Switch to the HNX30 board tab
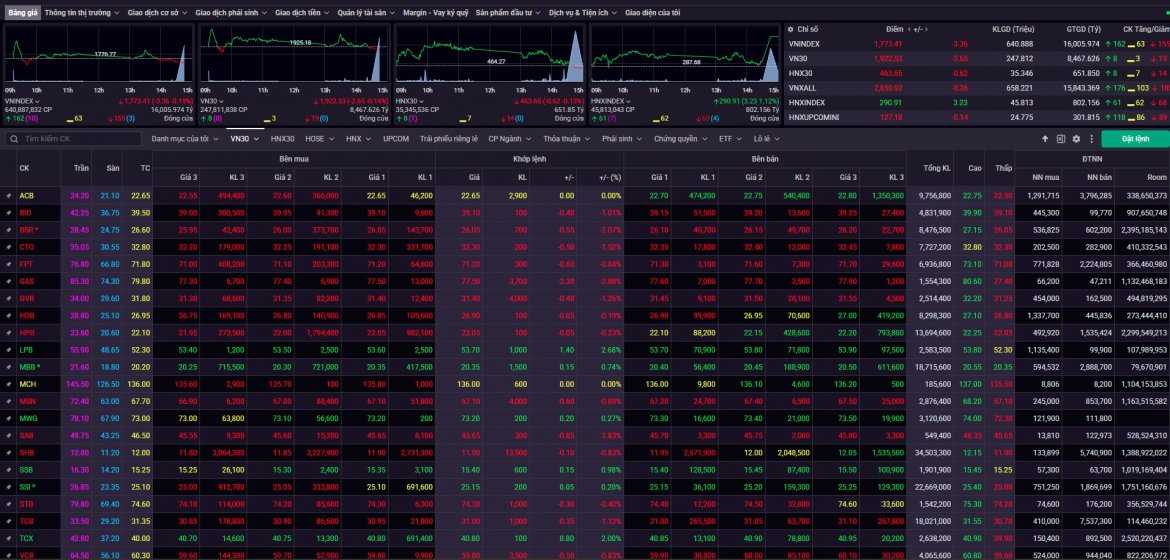This screenshot has height=560, width=1170. [282, 139]
